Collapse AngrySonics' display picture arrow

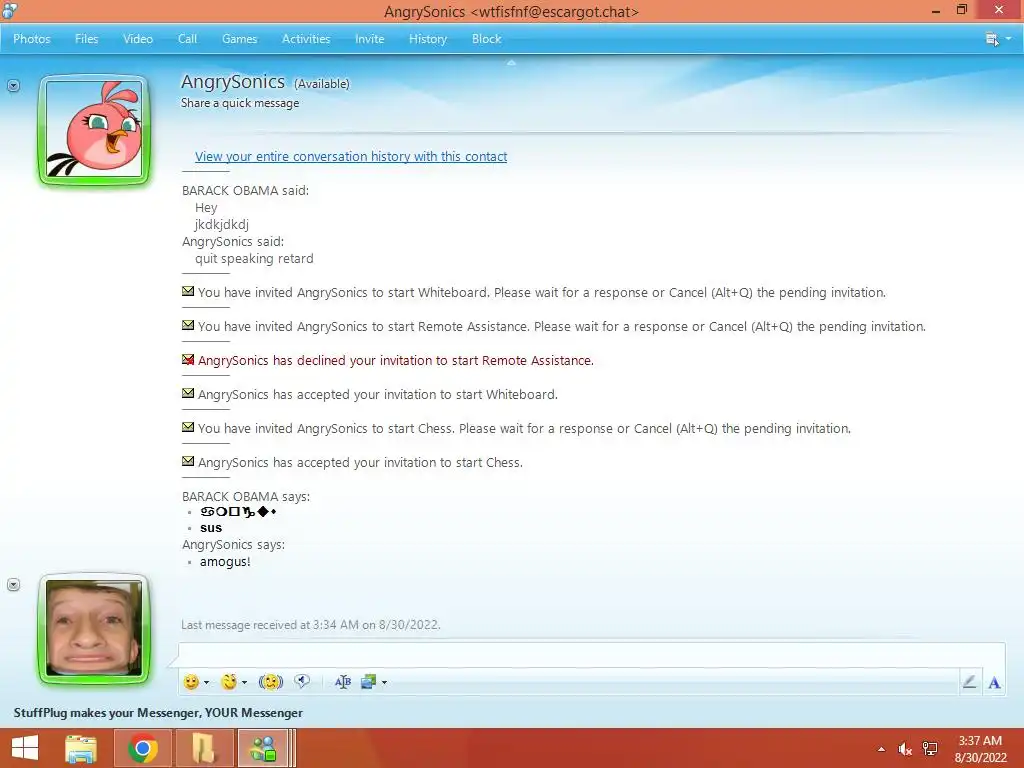click(13, 86)
